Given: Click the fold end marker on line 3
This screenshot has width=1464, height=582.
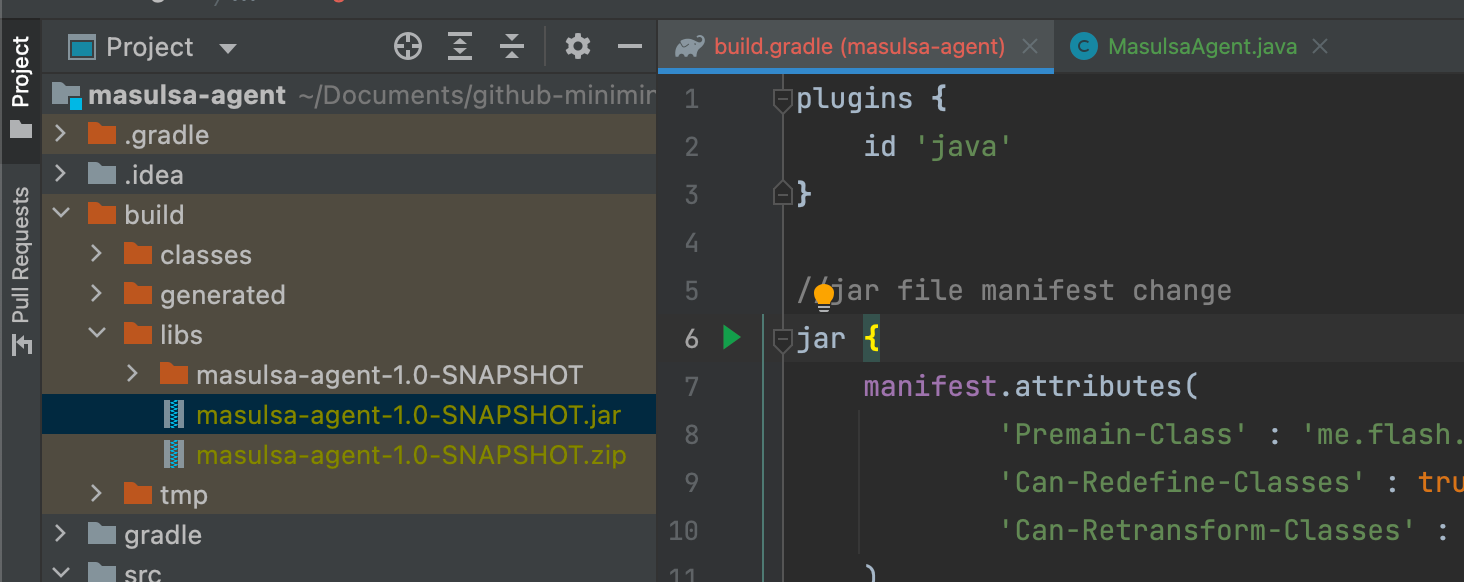Looking at the screenshot, I should tap(783, 194).
